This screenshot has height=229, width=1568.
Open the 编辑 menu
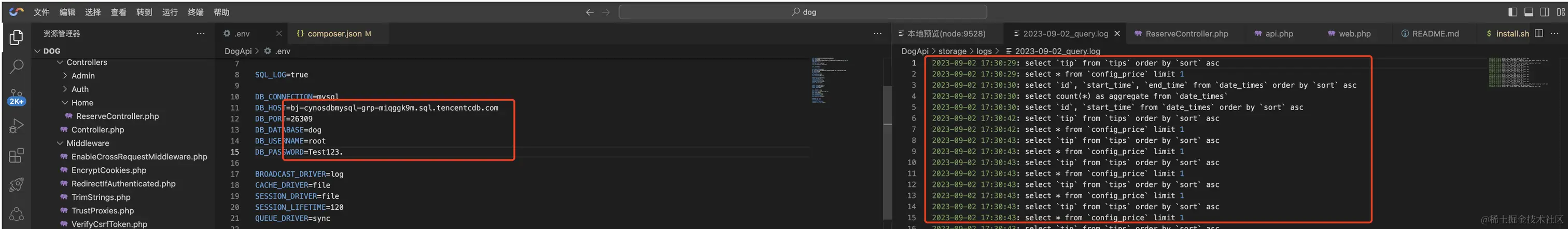(67, 12)
